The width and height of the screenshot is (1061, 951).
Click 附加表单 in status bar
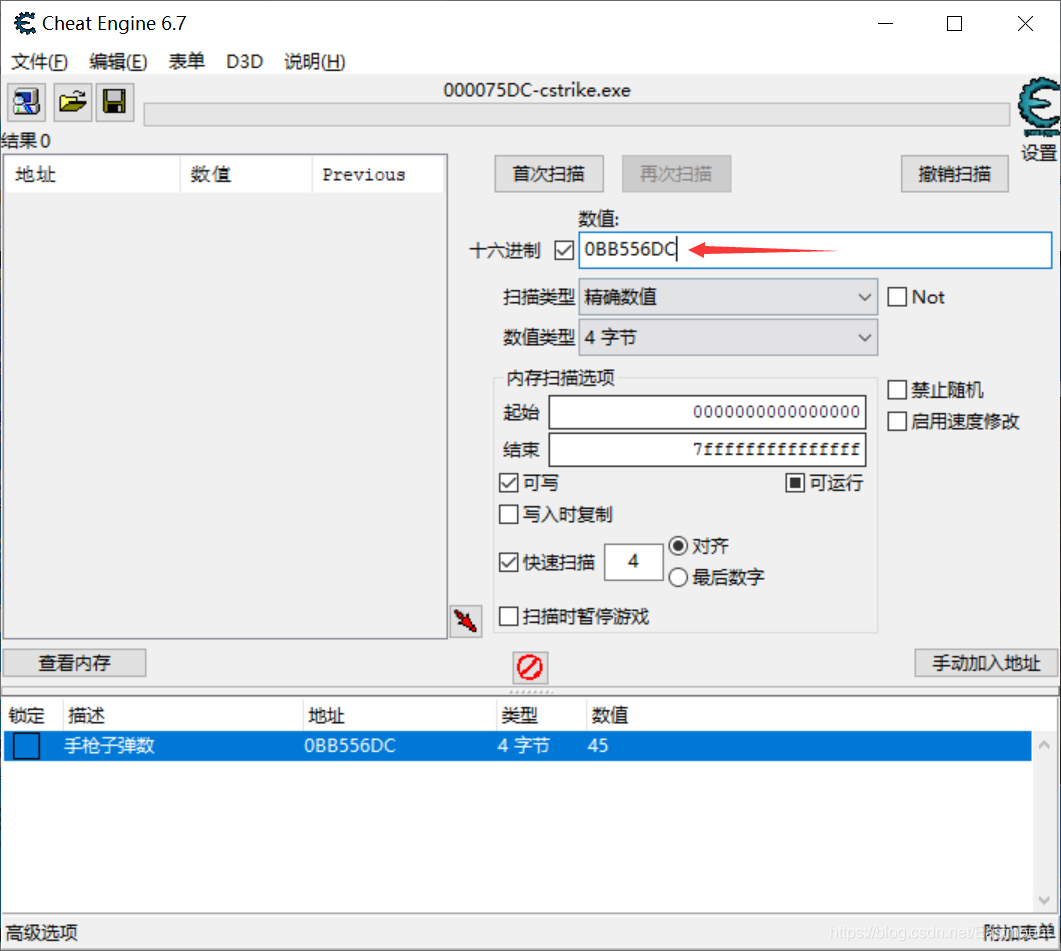click(1019, 933)
